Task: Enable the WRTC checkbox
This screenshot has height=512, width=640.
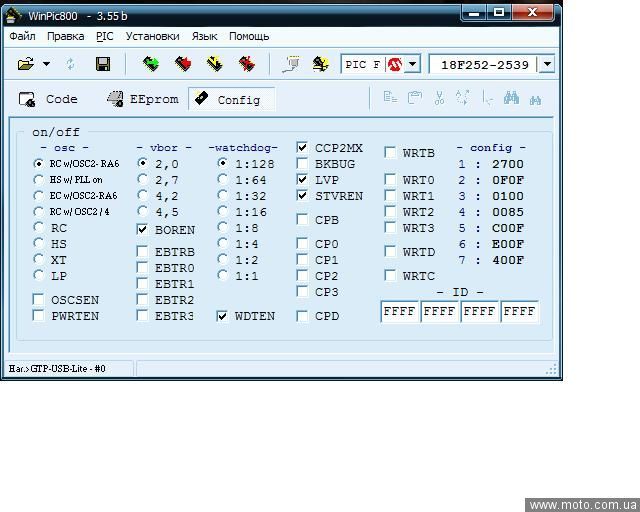Action: pos(391,276)
